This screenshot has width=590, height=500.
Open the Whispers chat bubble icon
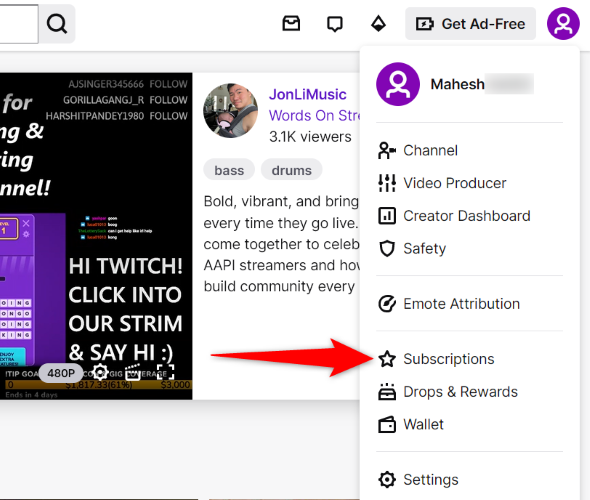click(335, 24)
